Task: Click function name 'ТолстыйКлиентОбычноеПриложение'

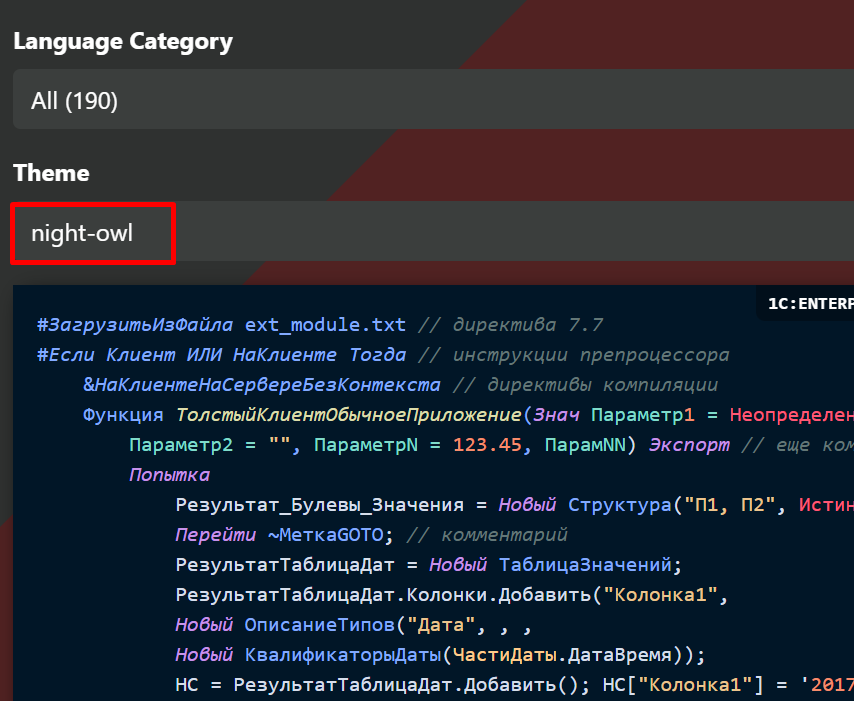Action: click(349, 415)
